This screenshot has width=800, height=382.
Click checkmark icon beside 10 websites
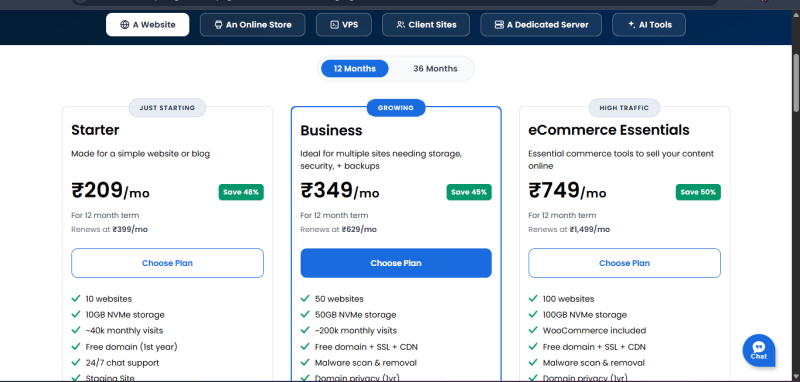pyautogui.click(x=76, y=298)
